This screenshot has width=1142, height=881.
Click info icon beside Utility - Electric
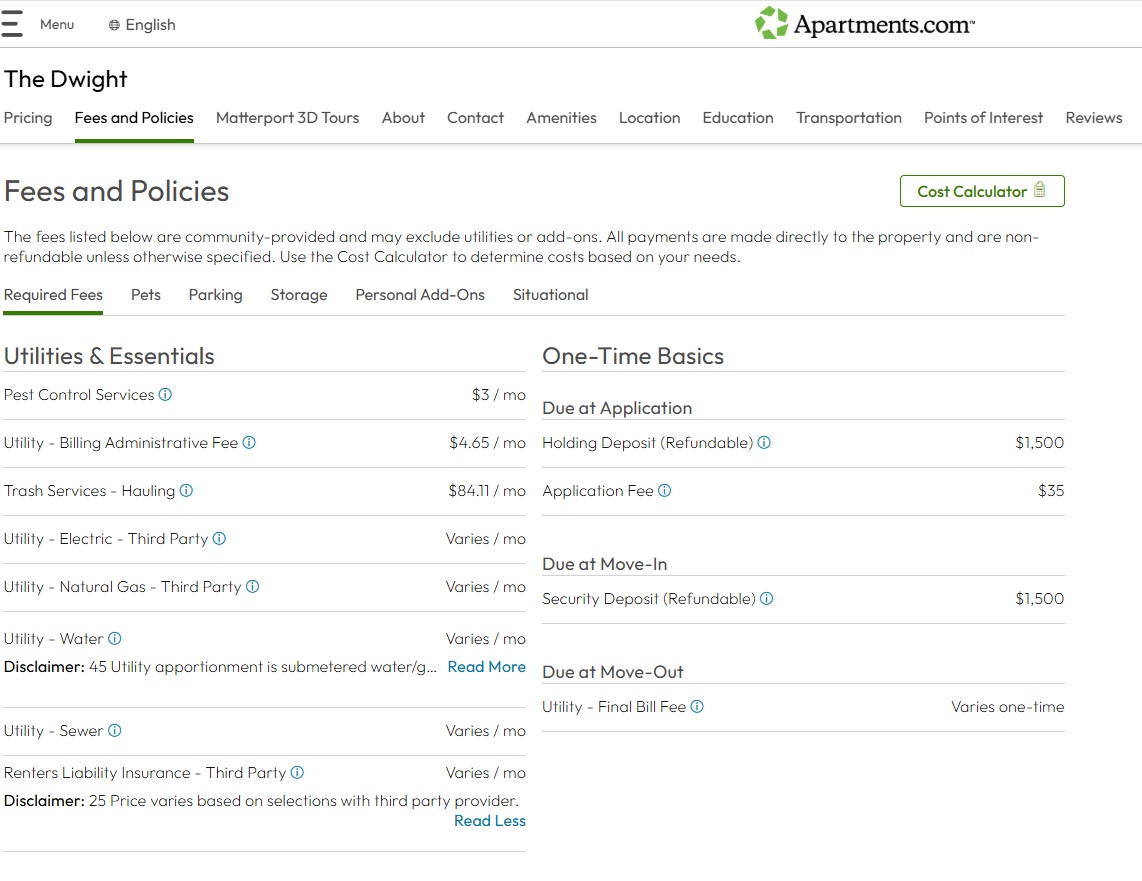pos(219,539)
